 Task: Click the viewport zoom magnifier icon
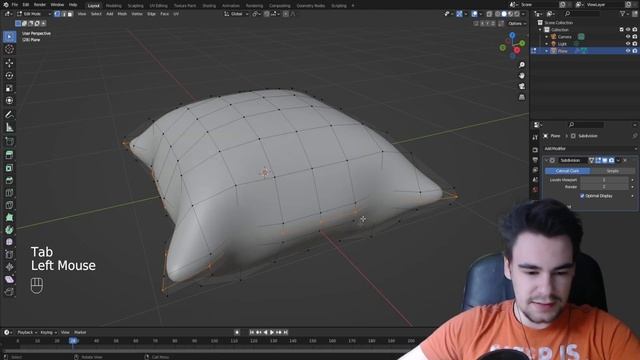522,65
